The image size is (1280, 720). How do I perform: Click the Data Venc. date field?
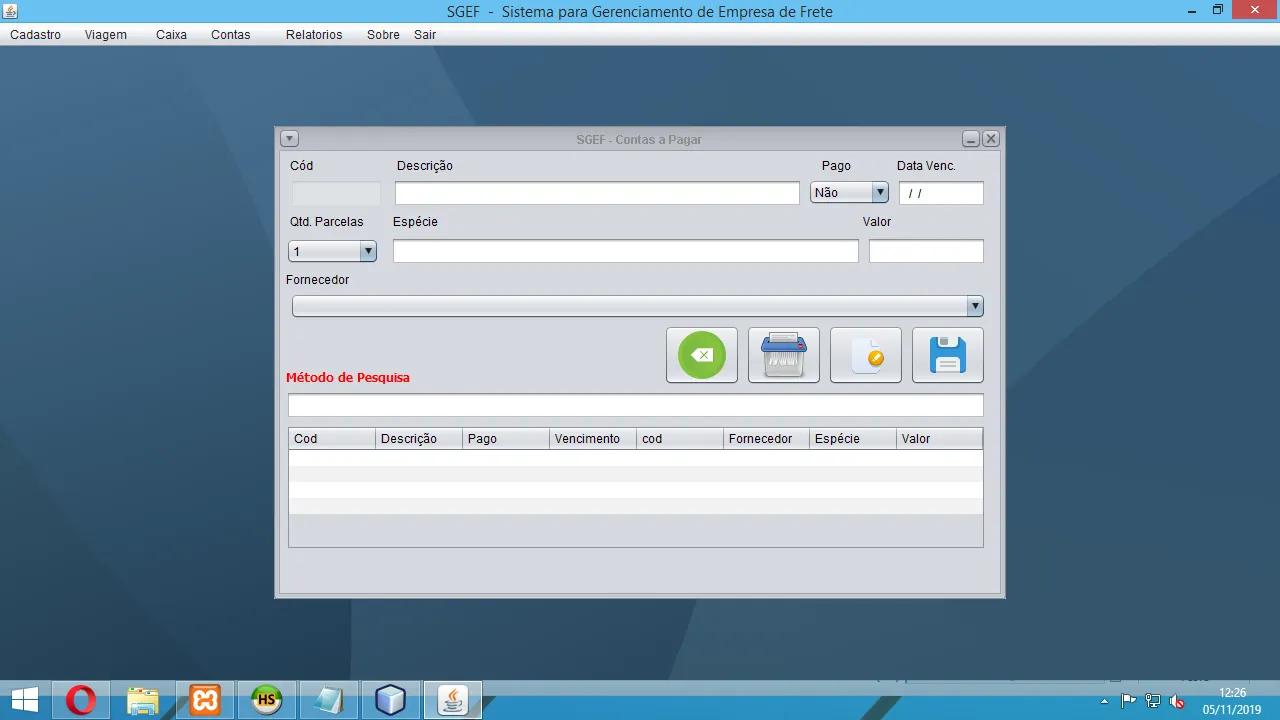coord(941,193)
